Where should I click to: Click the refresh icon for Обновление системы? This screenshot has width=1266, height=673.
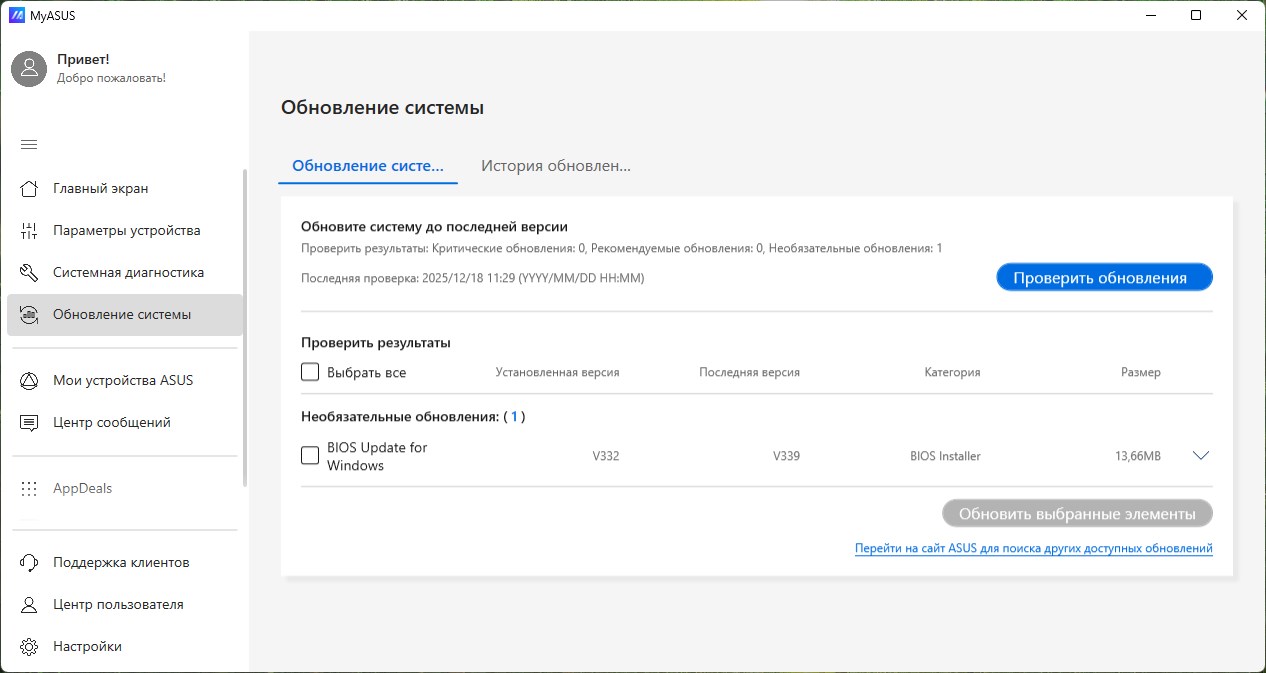[29, 314]
